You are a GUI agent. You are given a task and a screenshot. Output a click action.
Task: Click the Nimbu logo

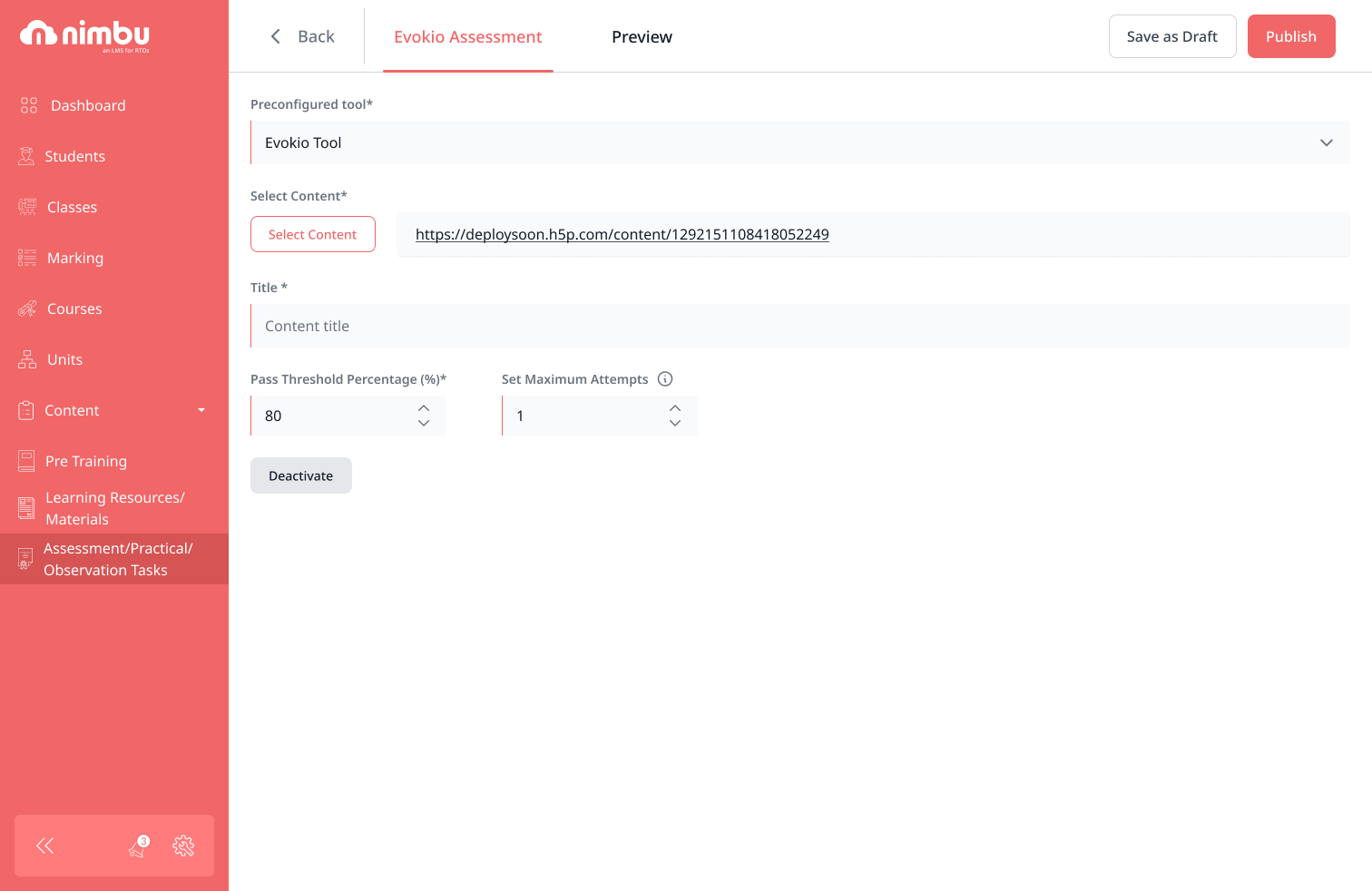point(85,35)
